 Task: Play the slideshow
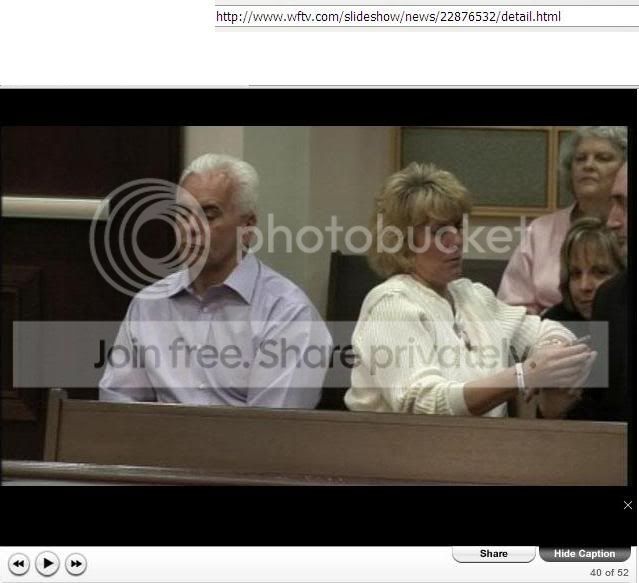(47, 564)
